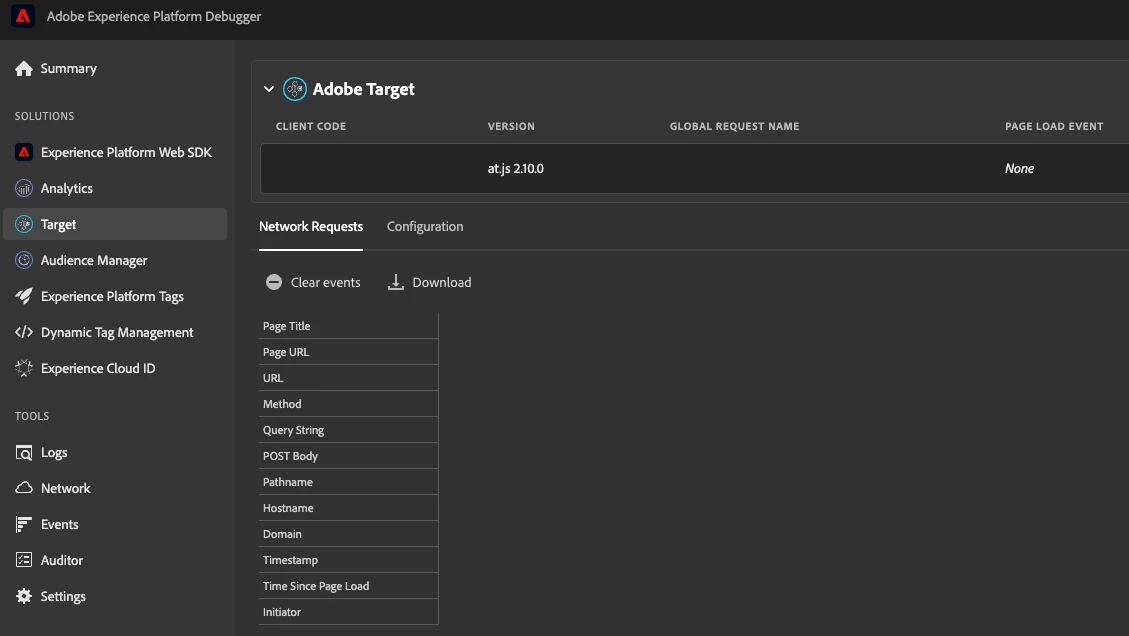Click the Adobe logo icon in header
The image size is (1129, 636).
(x=23, y=16)
